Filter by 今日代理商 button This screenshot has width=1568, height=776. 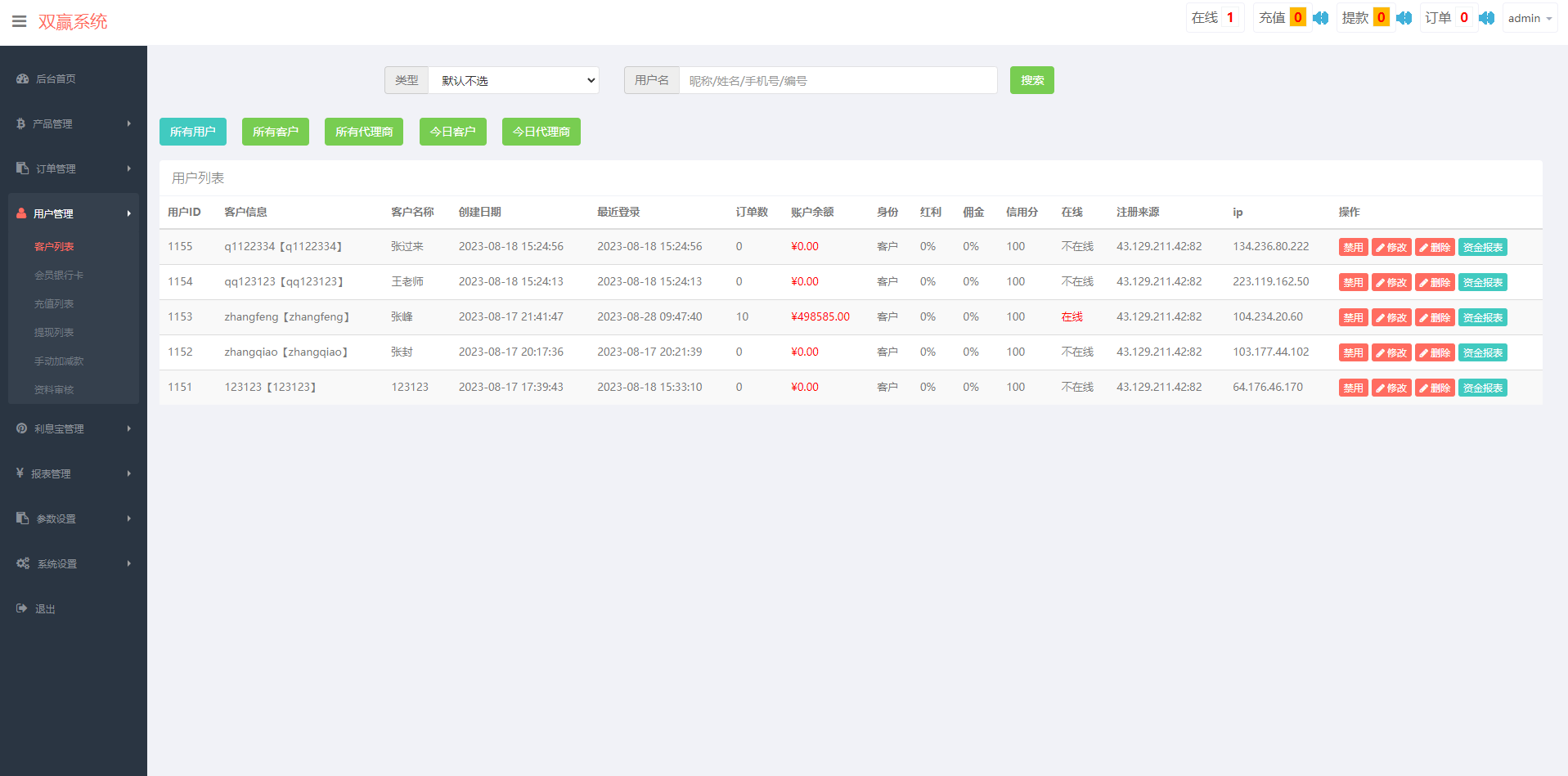pyautogui.click(x=541, y=132)
